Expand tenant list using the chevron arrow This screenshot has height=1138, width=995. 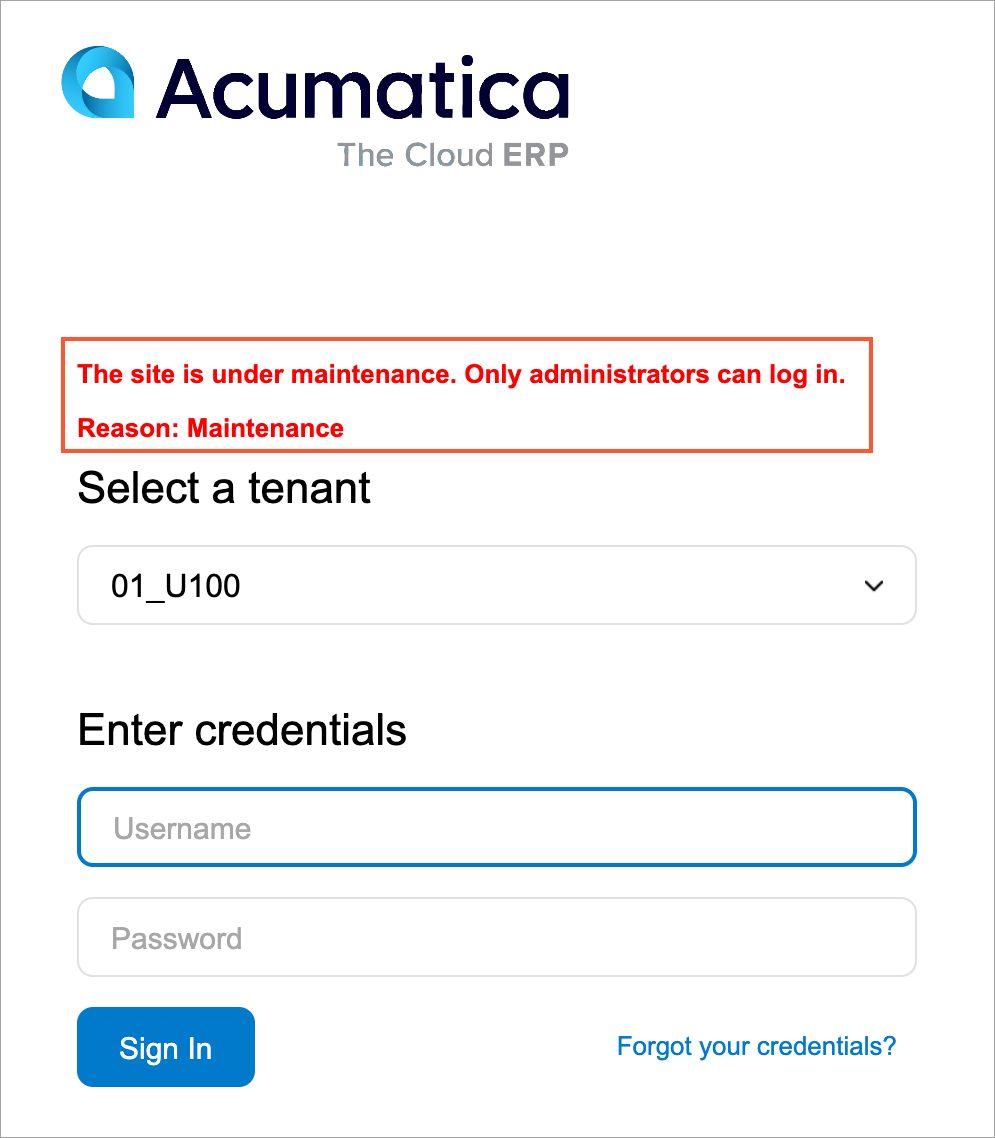[874, 586]
